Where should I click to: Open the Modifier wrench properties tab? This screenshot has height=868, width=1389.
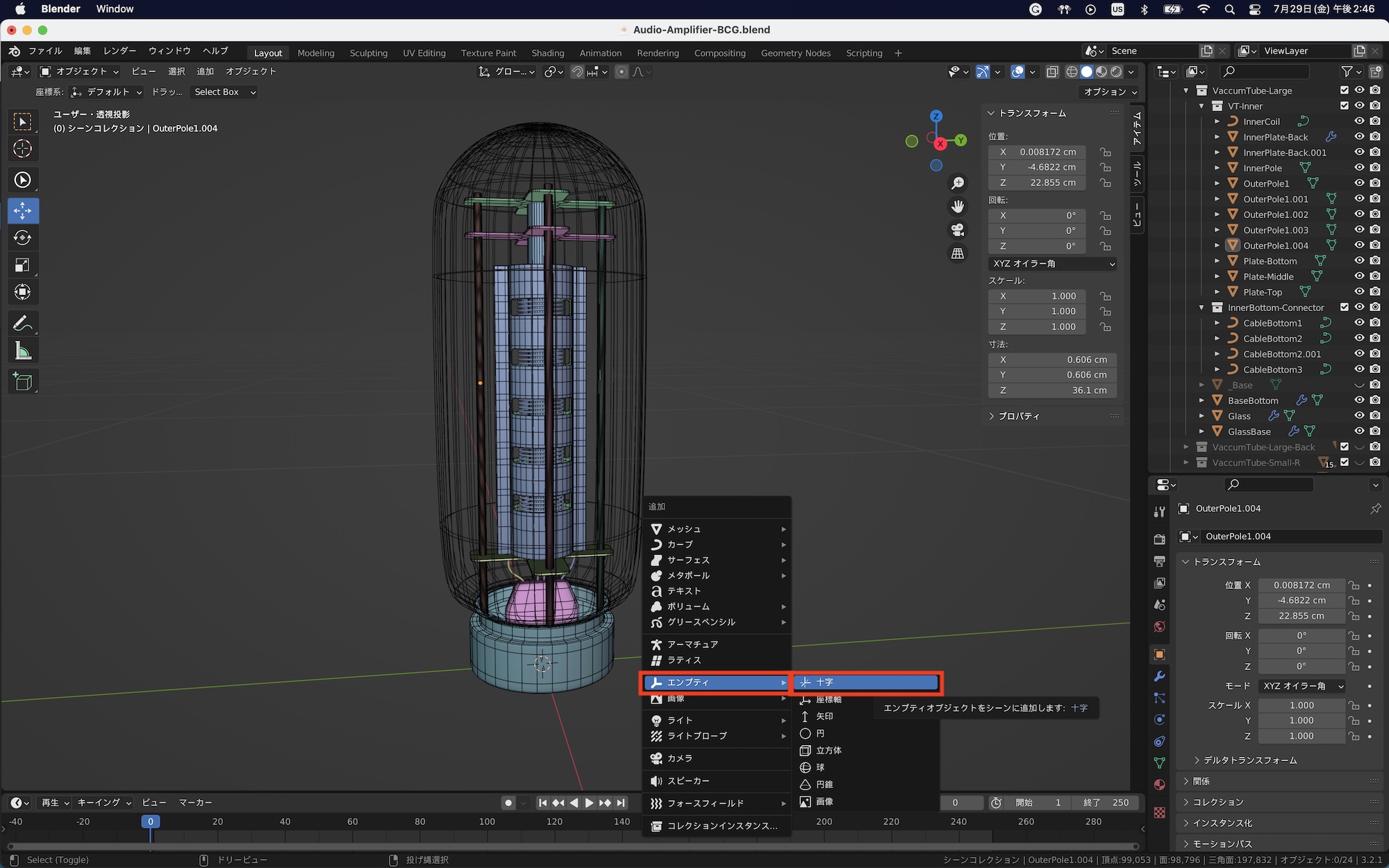1159,676
